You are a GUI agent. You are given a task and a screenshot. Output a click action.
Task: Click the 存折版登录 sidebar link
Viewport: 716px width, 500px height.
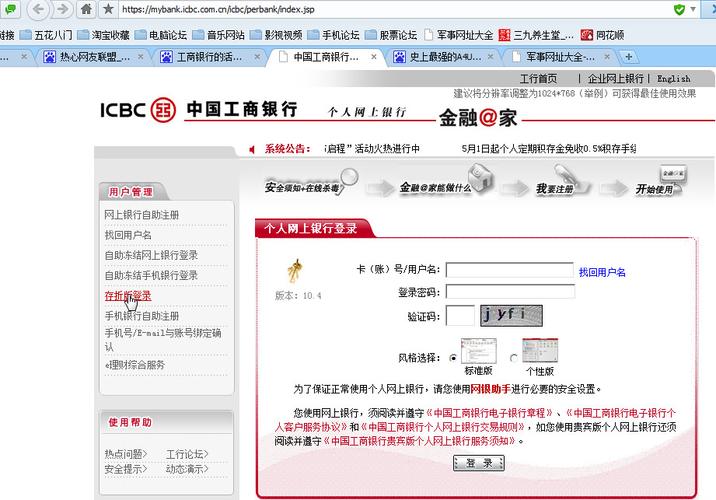(x=128, y=295)
